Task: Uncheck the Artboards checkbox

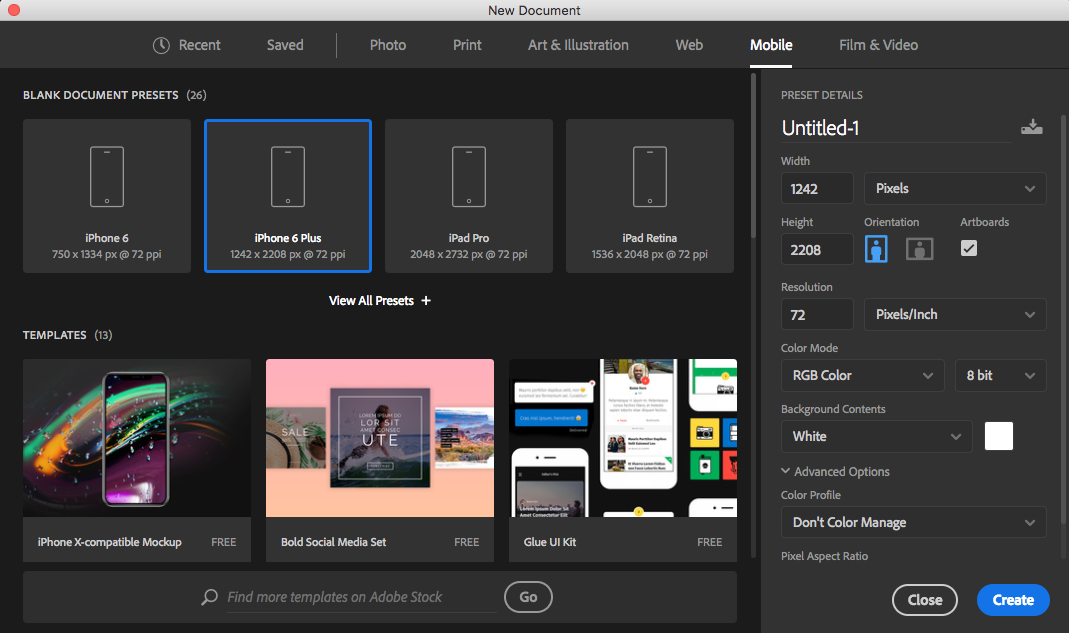Action: [969, 248]
